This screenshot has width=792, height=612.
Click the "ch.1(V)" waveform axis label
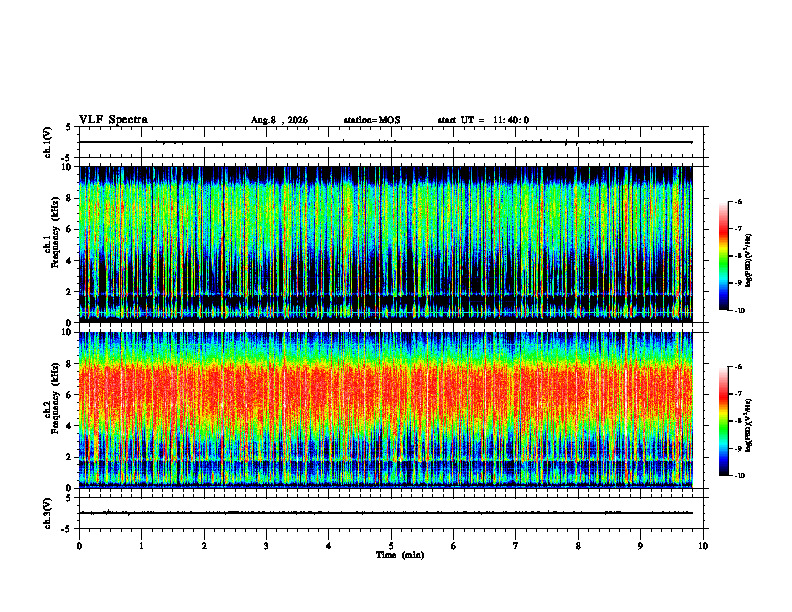tap(48, 142)
